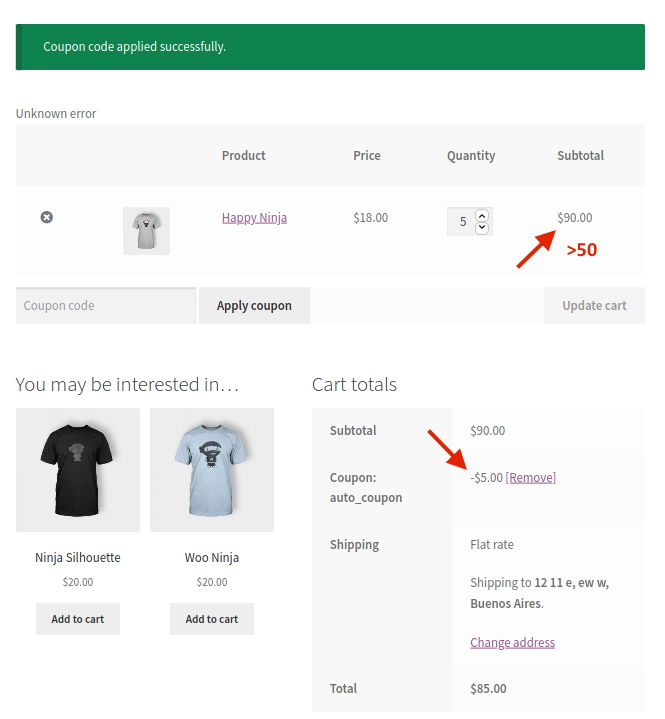Click the -$5.00 coupon discount amount
This screenshot has height=719, width=665.
coord(487,478)
